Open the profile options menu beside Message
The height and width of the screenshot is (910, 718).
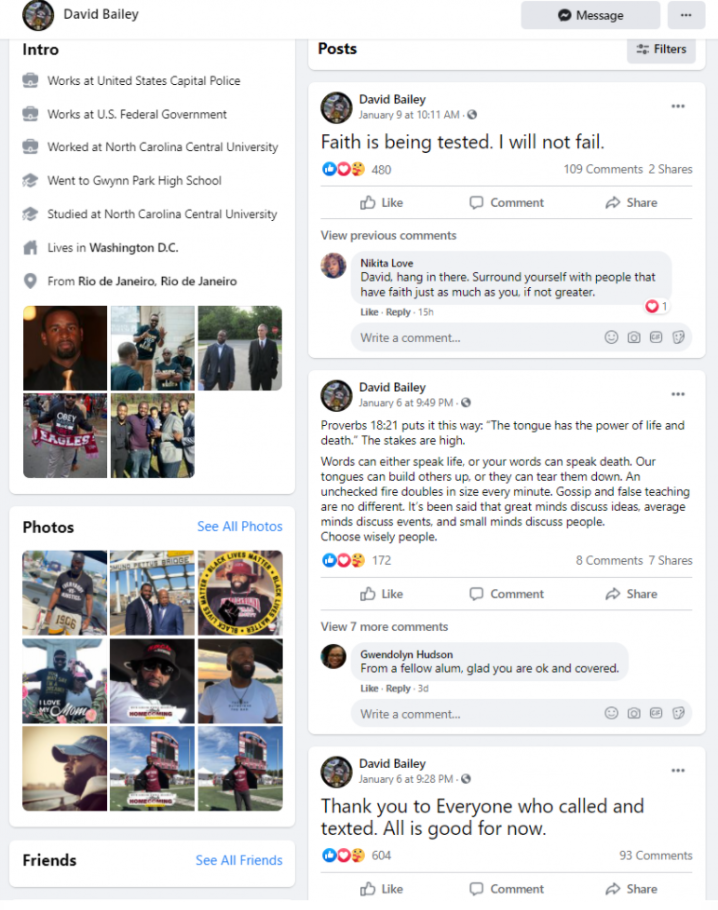click(x=686, y=15)
